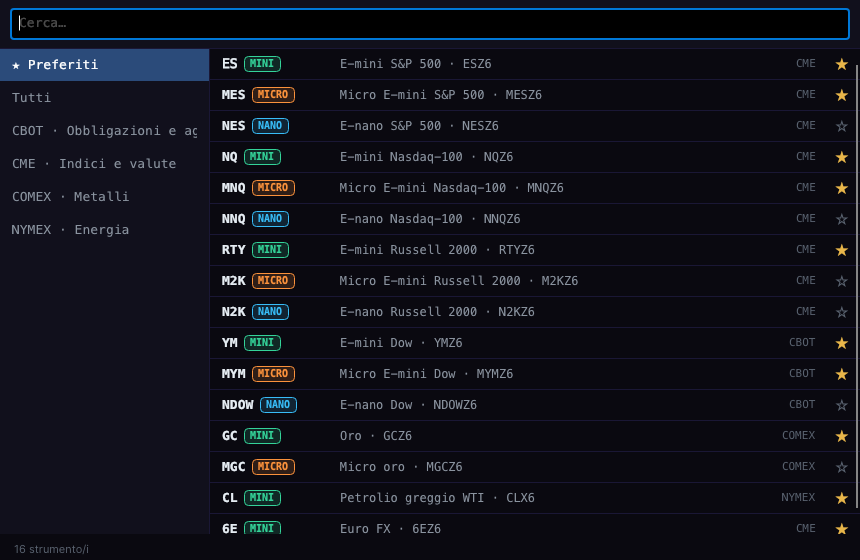Click the MICRO badge beside MES
This screenshot has width=860, height=560.
click(x=273, y=95)
